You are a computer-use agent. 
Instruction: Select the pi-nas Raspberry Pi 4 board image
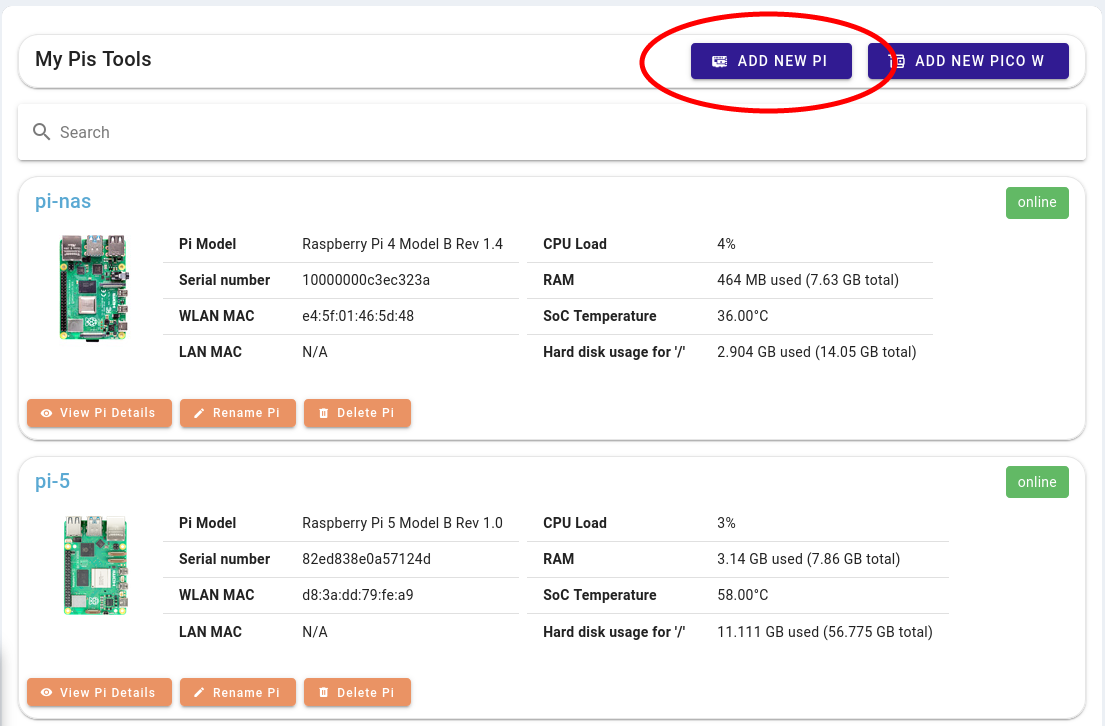93,289
